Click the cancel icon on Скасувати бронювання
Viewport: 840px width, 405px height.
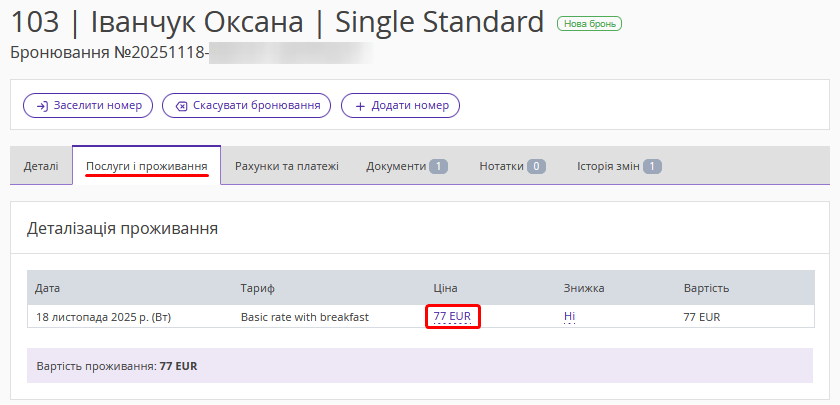coord(181,105)
